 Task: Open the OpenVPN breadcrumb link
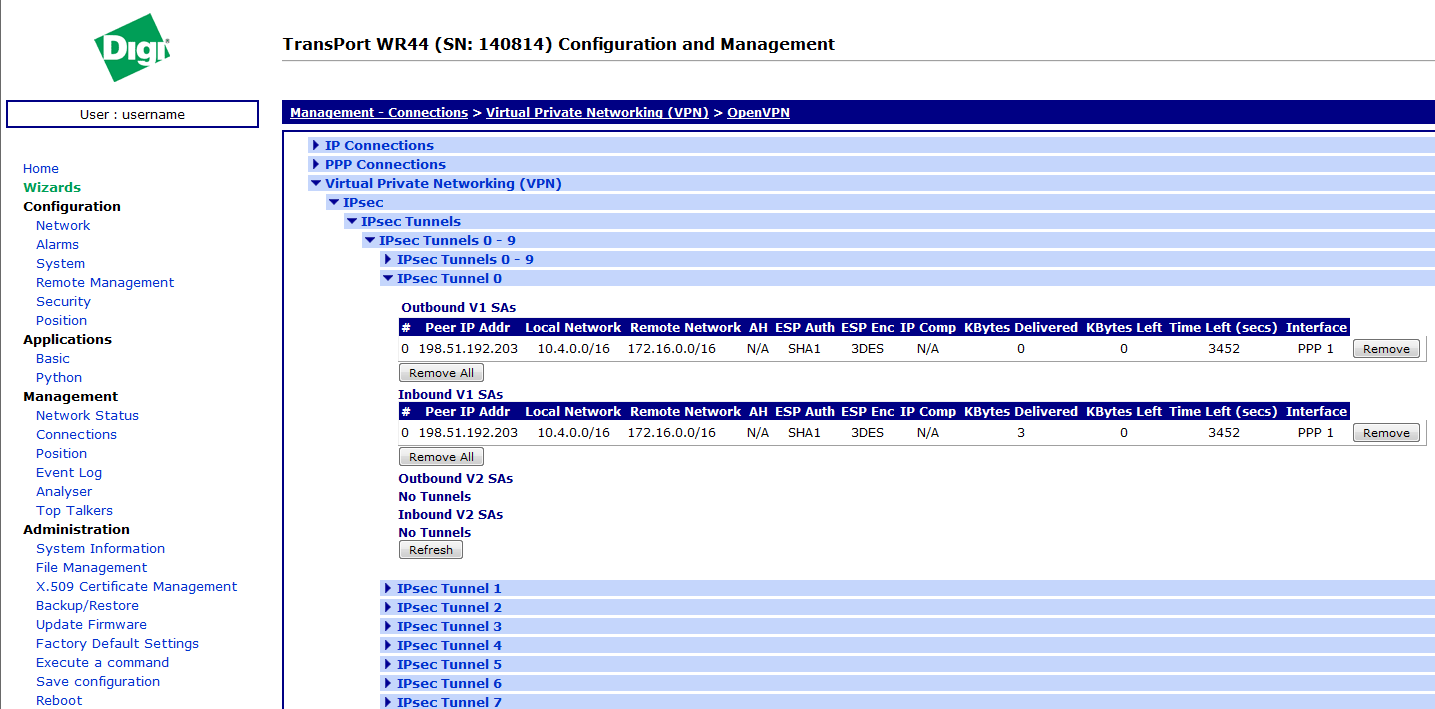758,113
